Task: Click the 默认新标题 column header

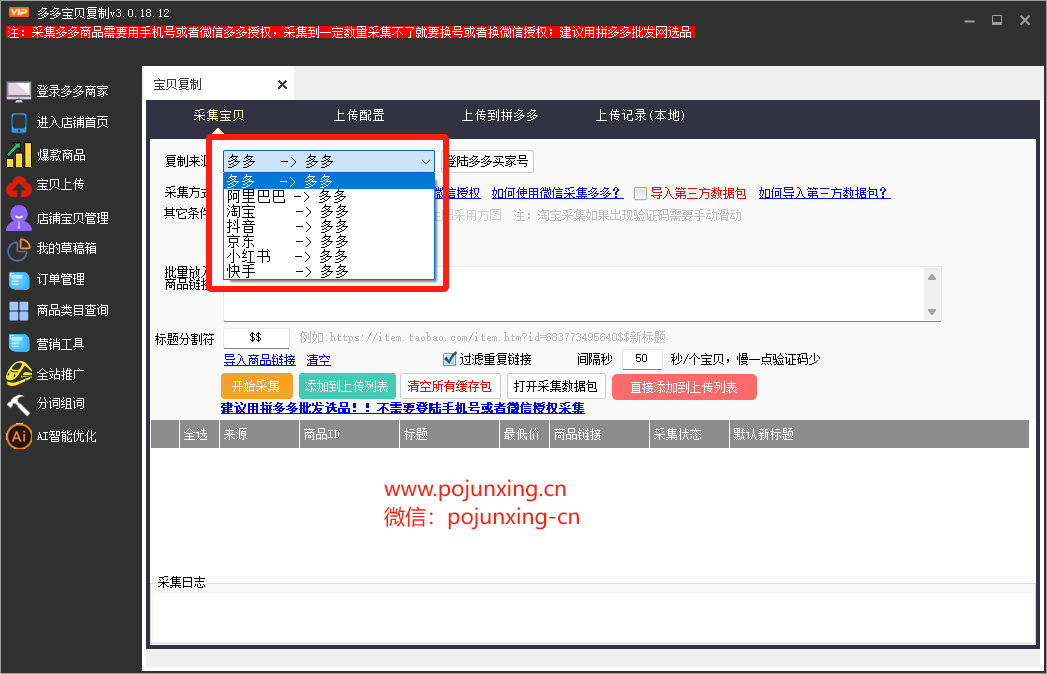Action: (879, 434)
